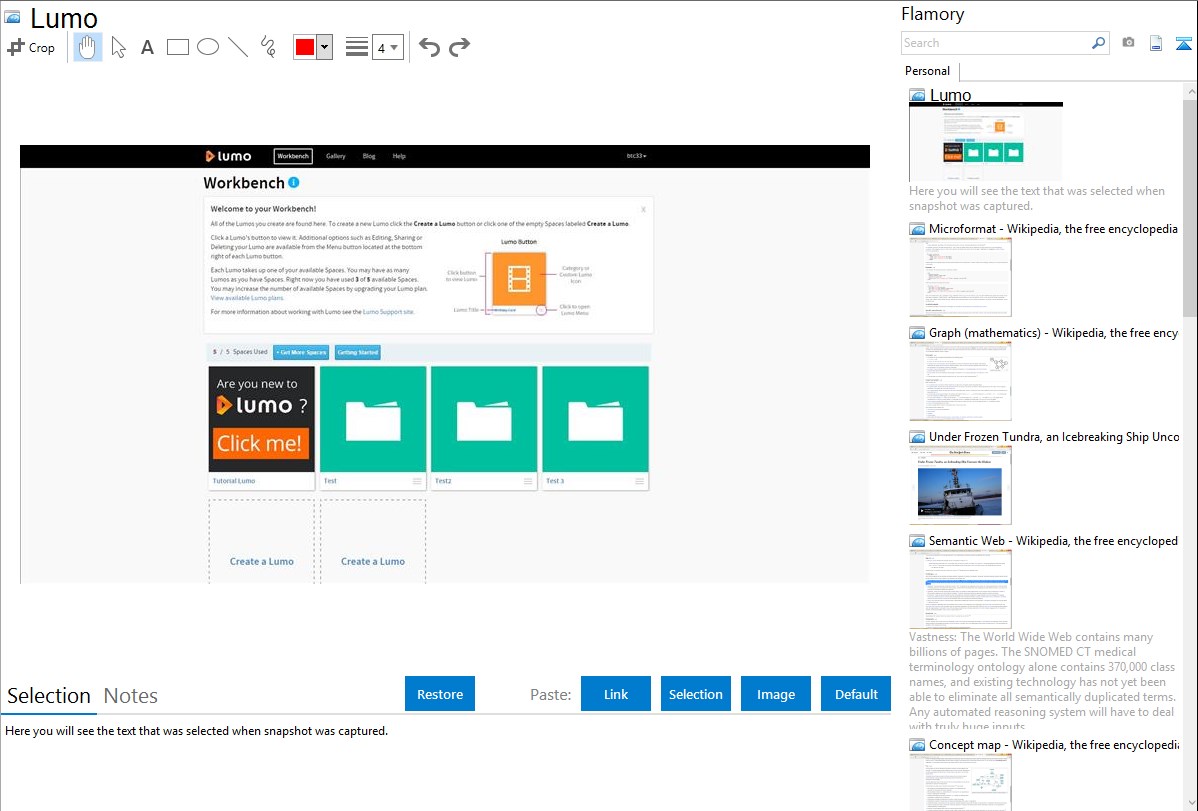Paste as Link
Screen dimensions: 1198x811
click(616, 694)
